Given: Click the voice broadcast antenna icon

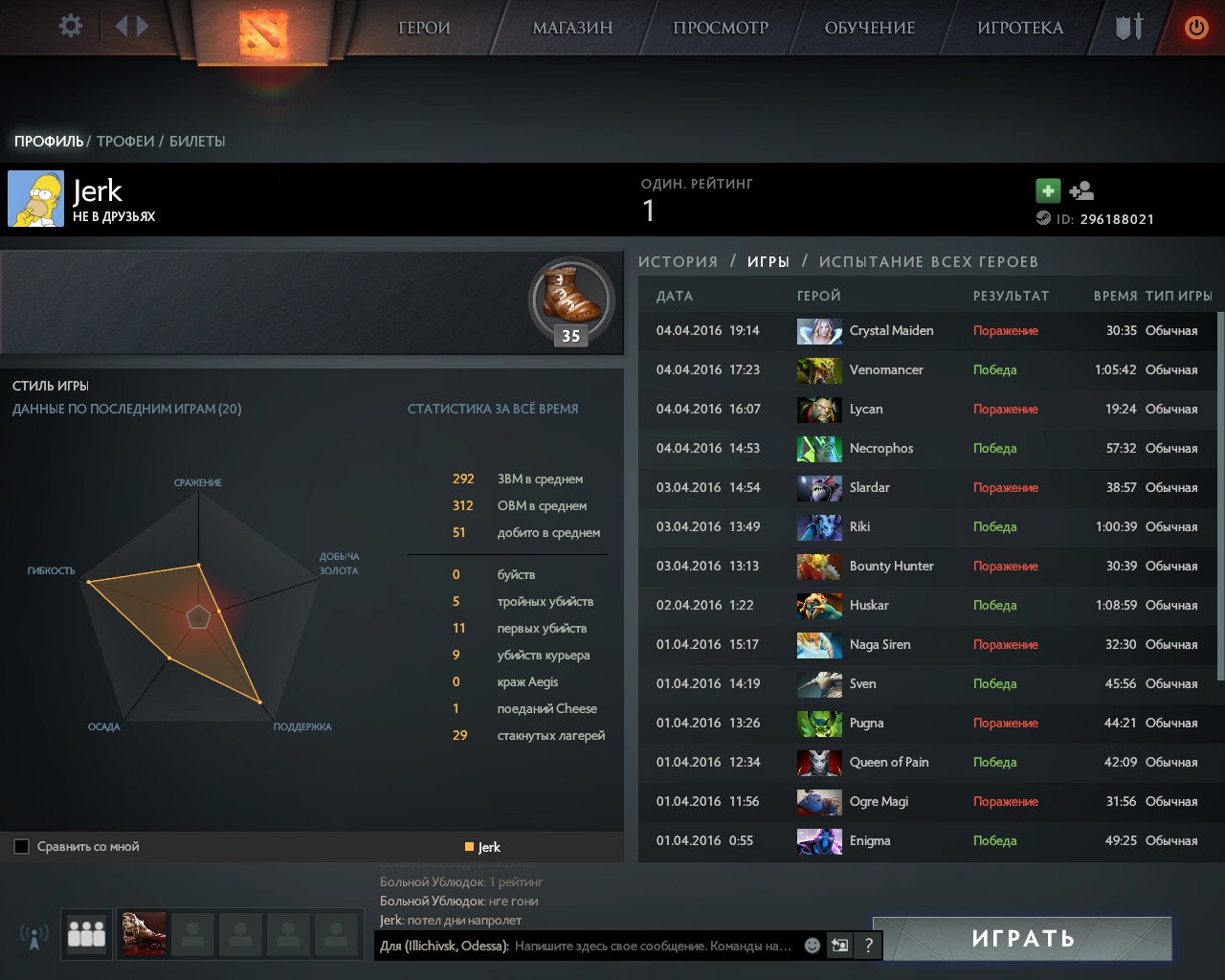Looking at the screenshot, I should click(34, 936).
